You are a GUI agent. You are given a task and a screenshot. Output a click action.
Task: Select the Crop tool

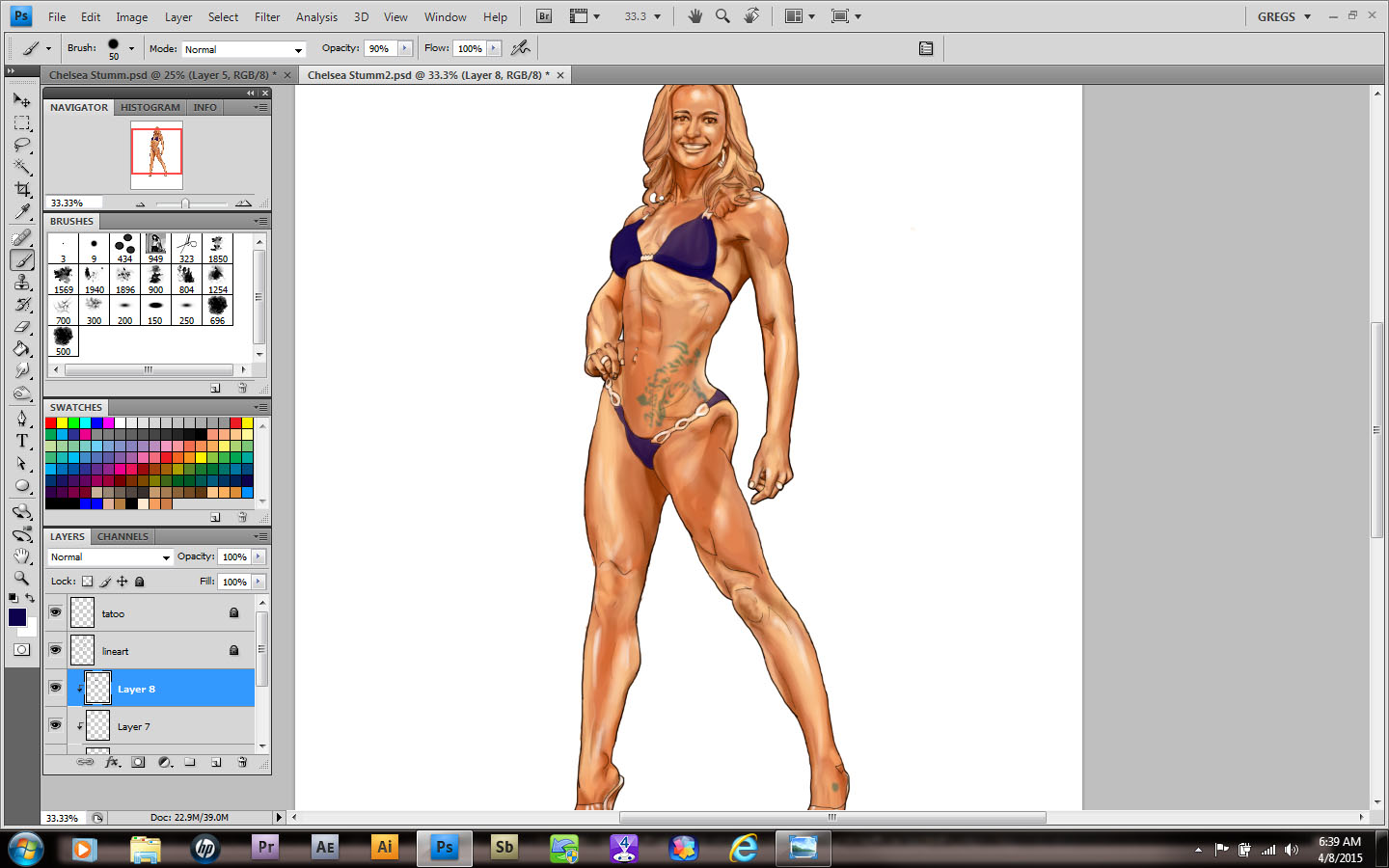[x=22, y=189]
